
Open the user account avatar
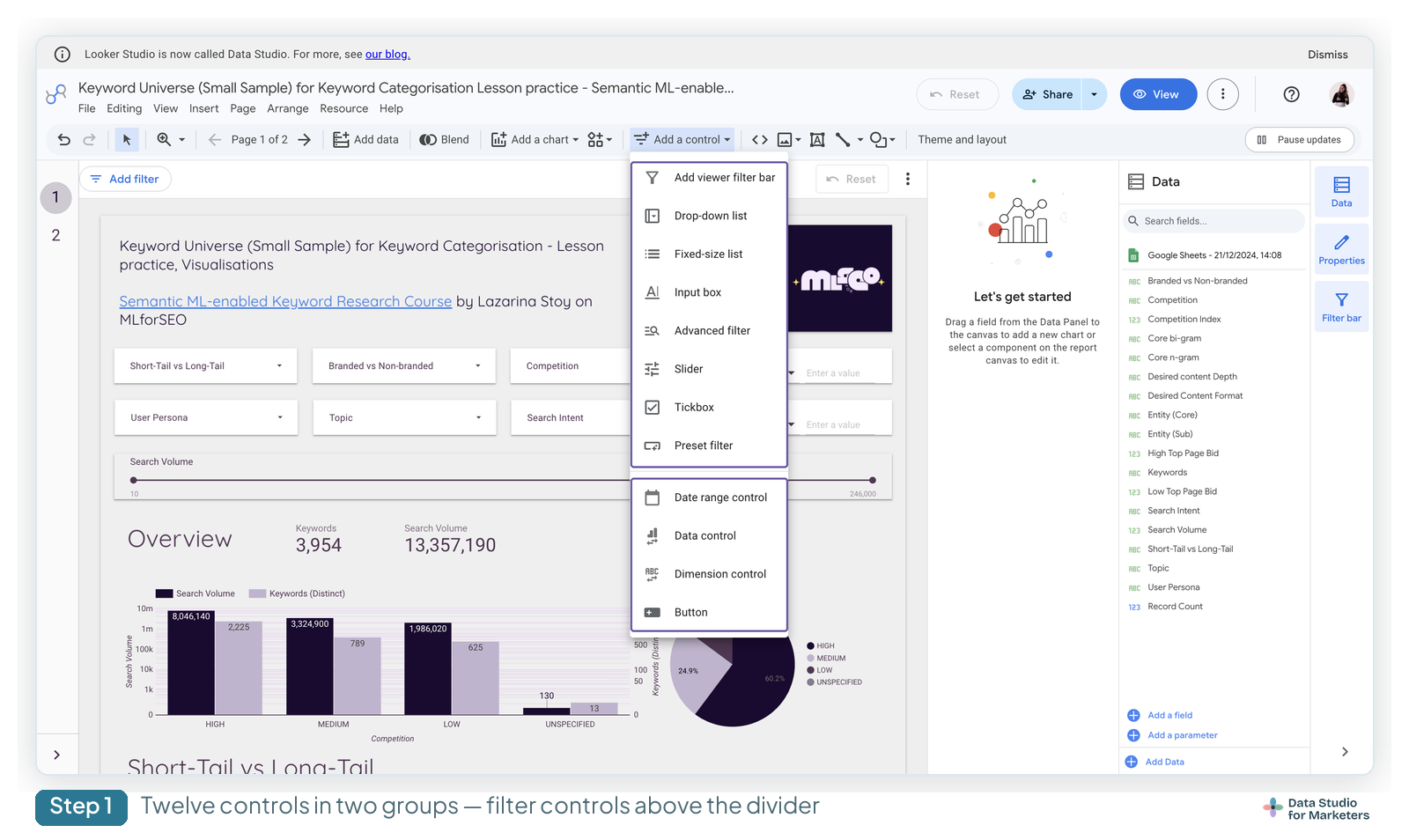1341,94
